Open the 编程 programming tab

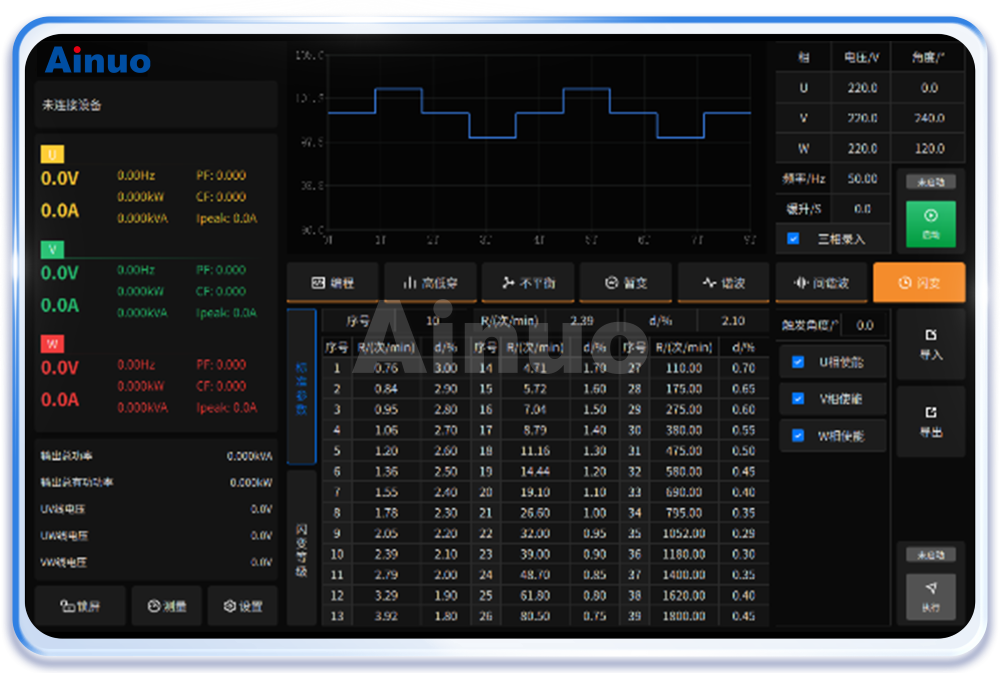[x=333, y=283]
